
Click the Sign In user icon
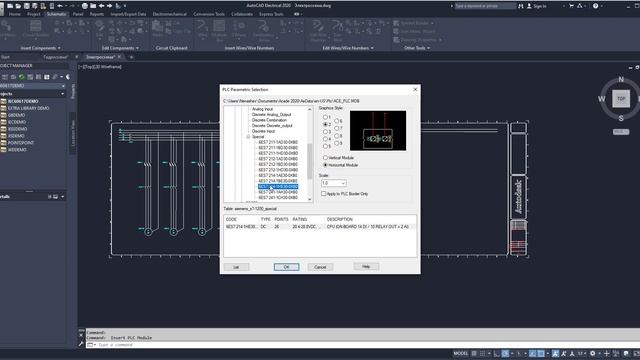point(529,6)
